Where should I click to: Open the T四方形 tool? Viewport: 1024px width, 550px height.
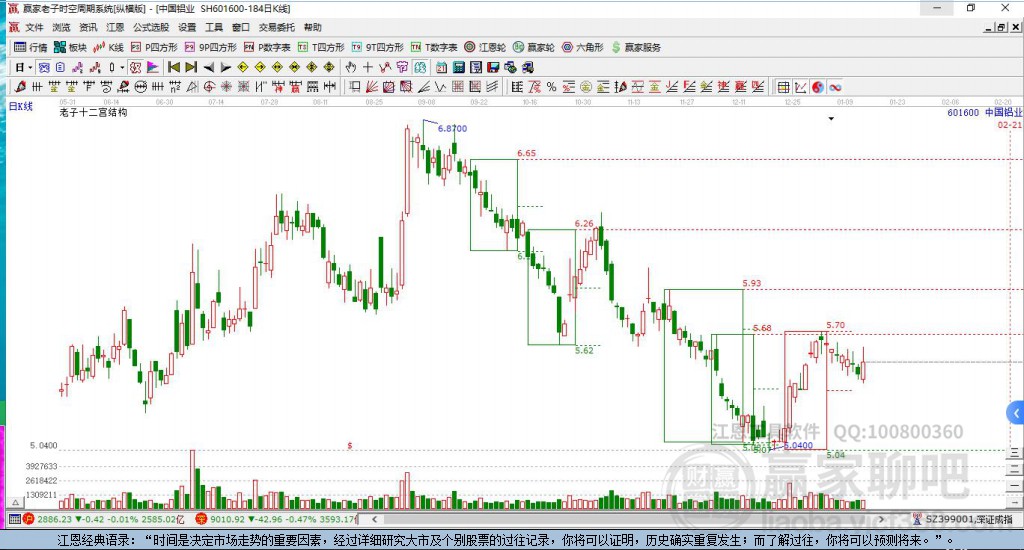click(x=321, y=47)
